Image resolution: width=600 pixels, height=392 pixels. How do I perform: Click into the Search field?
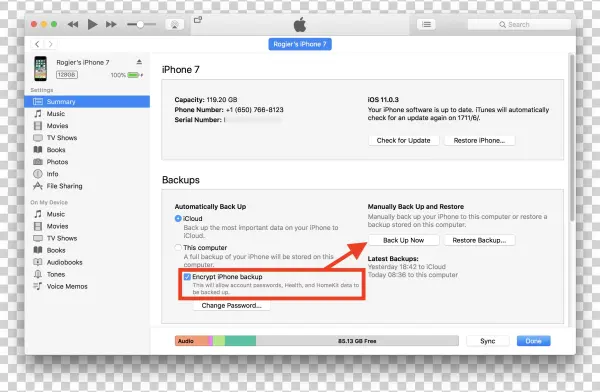519,24
